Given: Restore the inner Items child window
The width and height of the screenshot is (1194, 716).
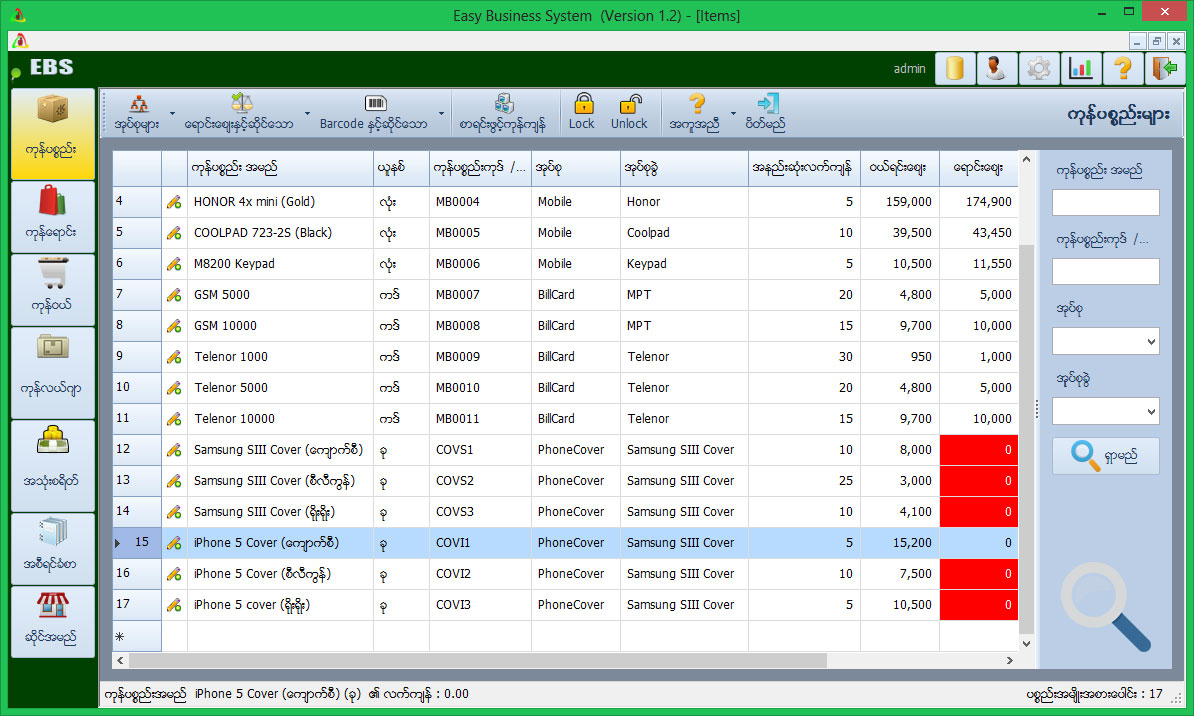Looking at the screenshot, I should [x=1157, y=41].
